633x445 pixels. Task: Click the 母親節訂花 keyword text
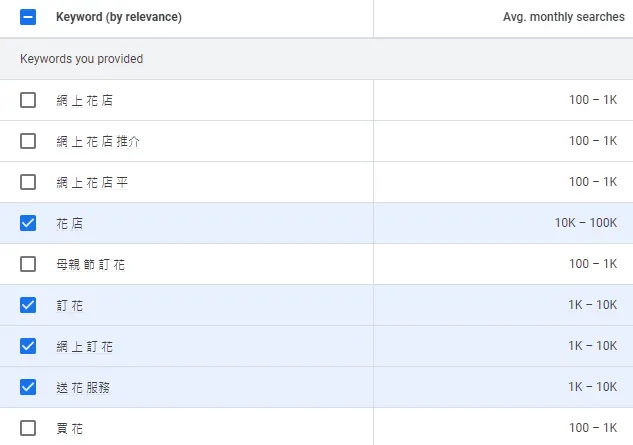[91, 265]
